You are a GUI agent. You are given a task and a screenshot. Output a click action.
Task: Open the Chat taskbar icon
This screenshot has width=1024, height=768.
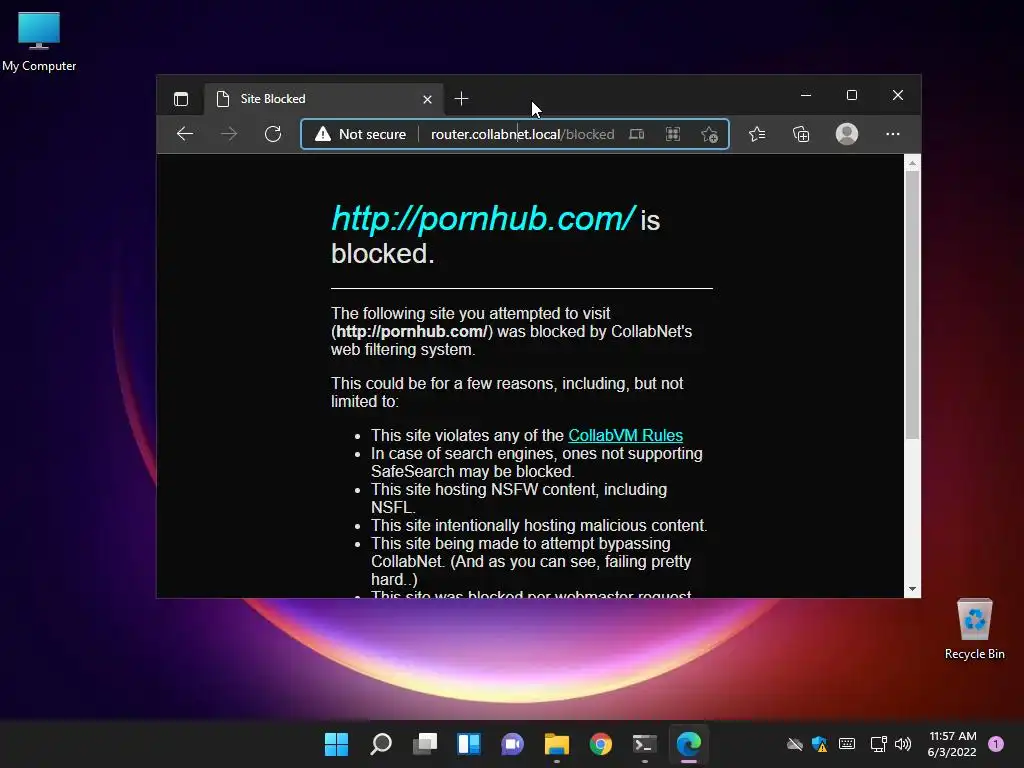pyautogui.click(x=513, y=744)
